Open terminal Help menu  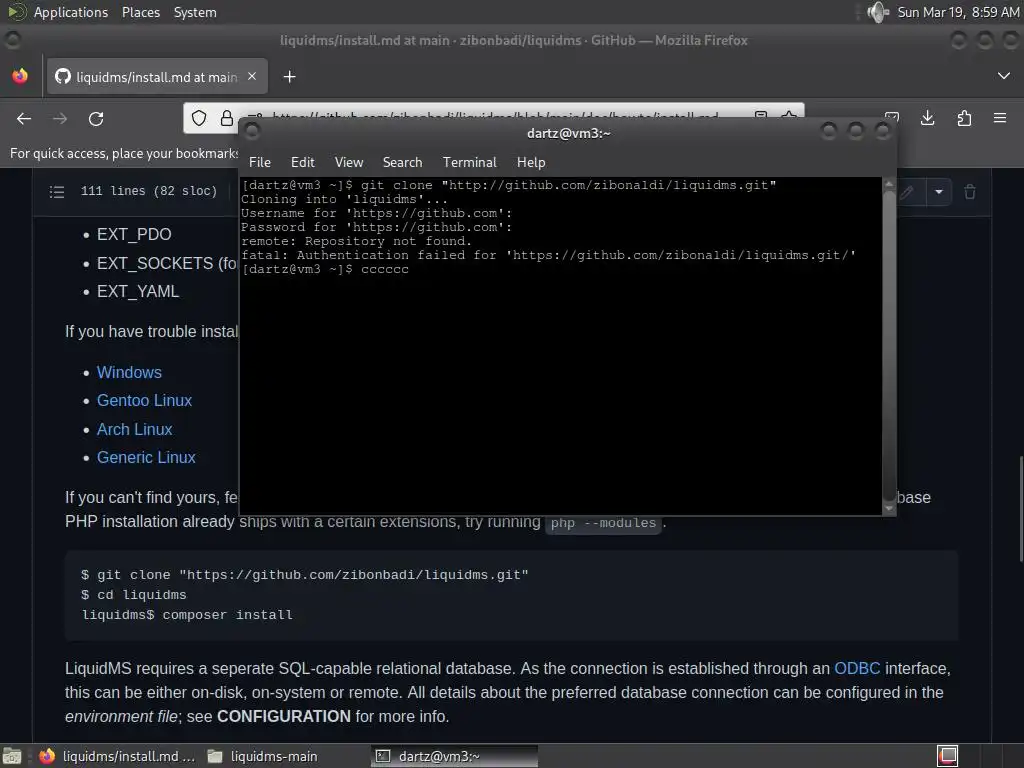531,162
